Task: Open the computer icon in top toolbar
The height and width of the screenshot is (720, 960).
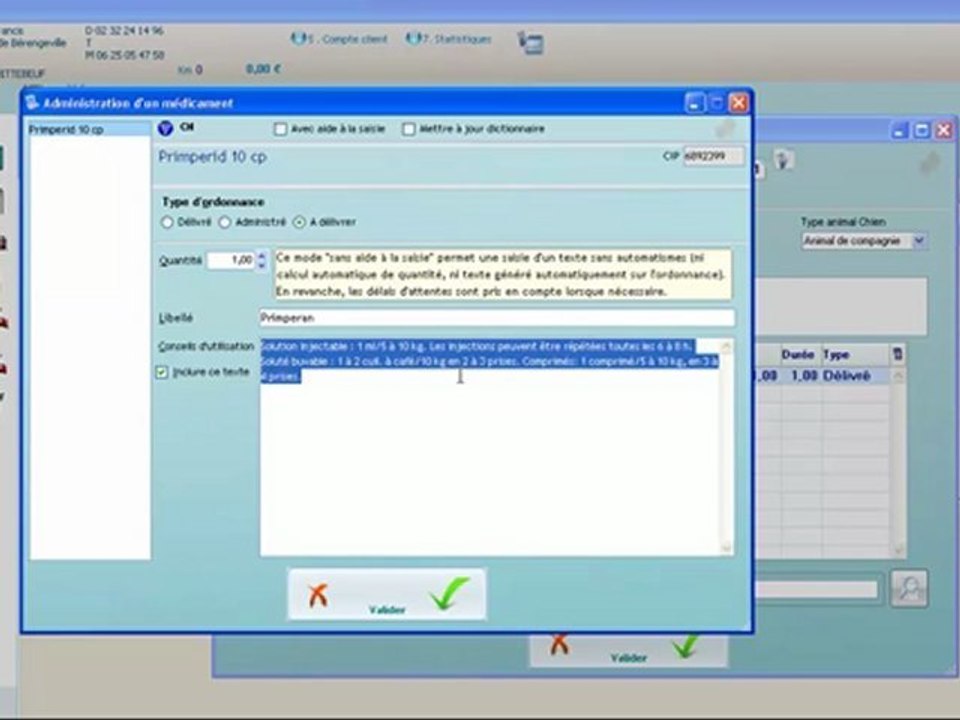Action: [530, 42]
